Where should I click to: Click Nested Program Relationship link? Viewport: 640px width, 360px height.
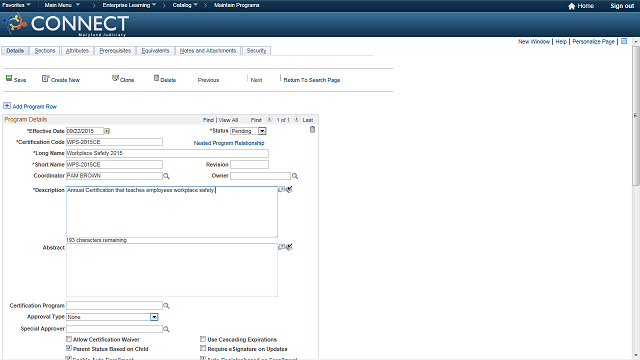[x=229, y=143]
